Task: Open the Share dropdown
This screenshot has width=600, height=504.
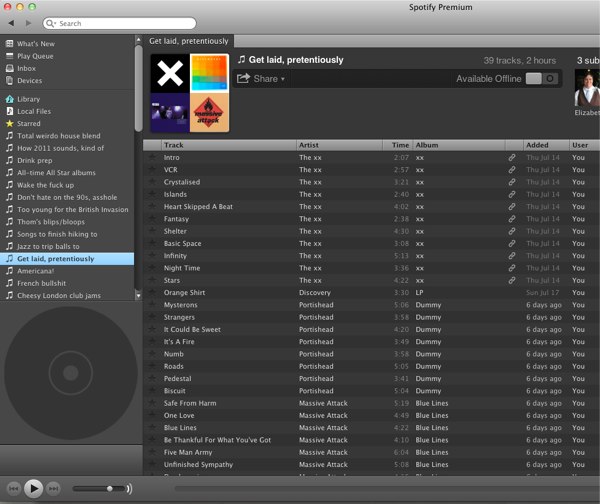Action: tap(261, 78)
